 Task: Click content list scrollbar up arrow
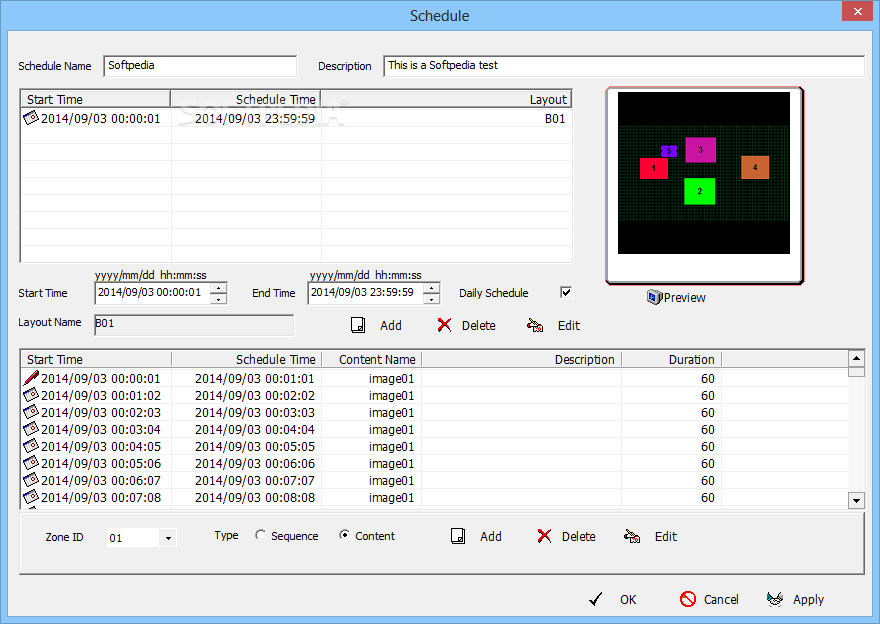tap(856, 358)
